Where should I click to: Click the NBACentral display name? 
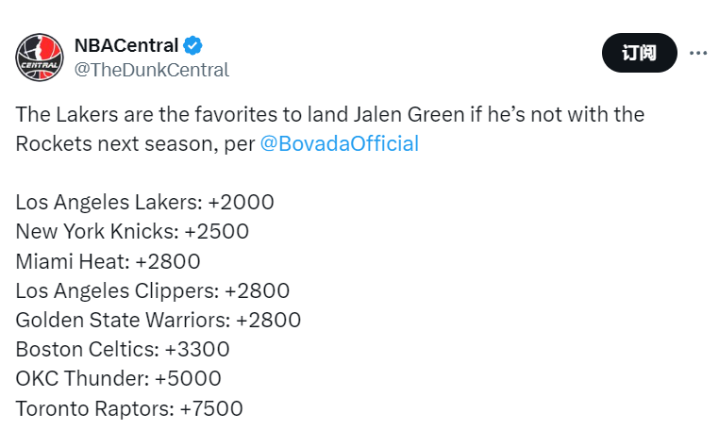tap(126, 45)
